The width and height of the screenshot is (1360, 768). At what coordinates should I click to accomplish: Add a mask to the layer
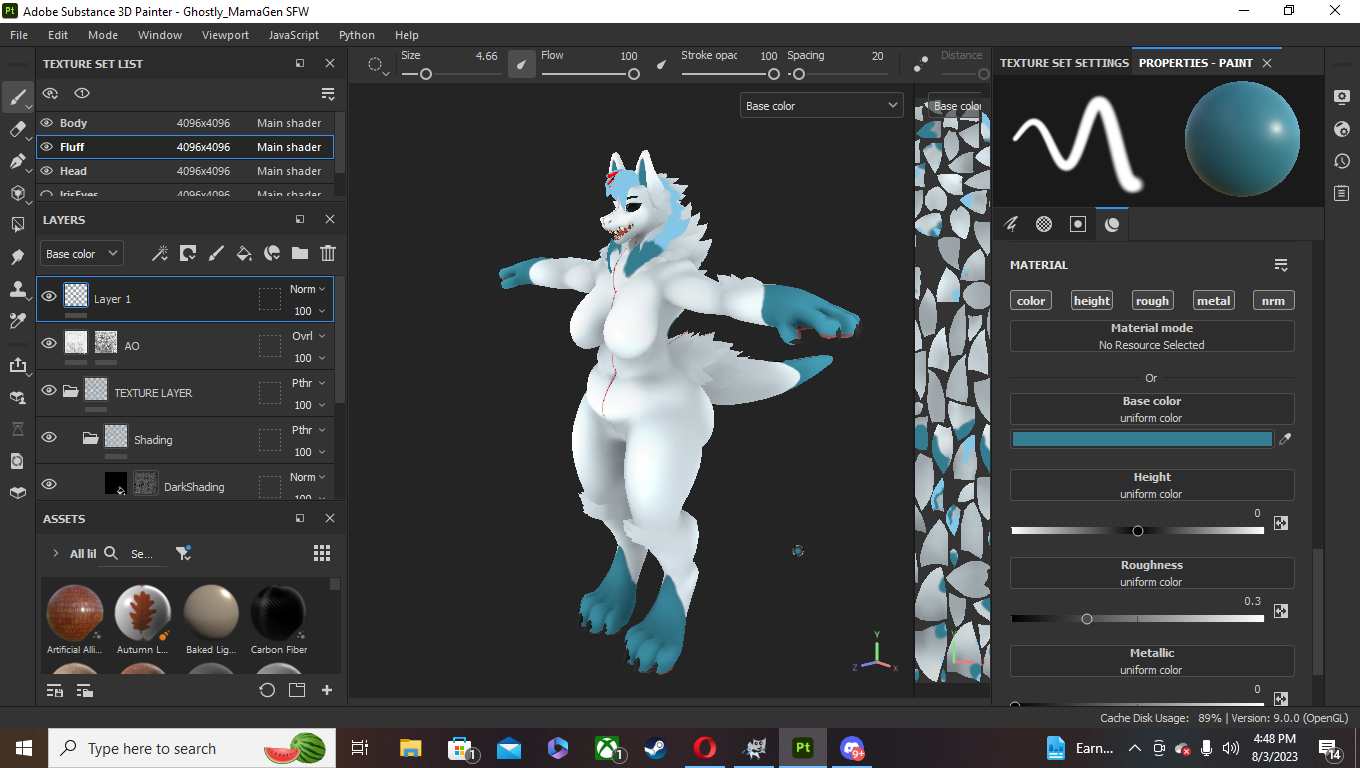(187, 254)
